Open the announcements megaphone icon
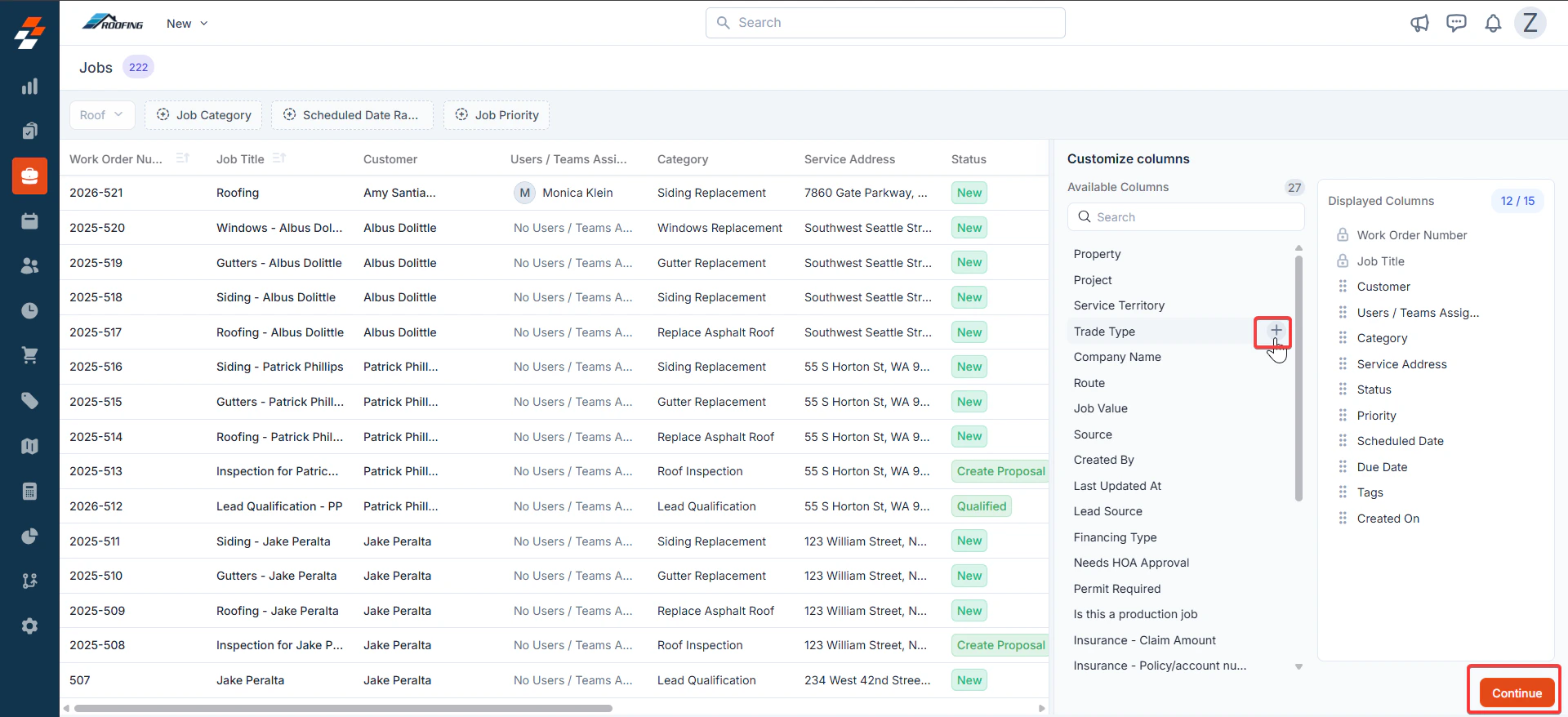The width and height of the screenshot is (1568, 717). [x=1419, y=23]
